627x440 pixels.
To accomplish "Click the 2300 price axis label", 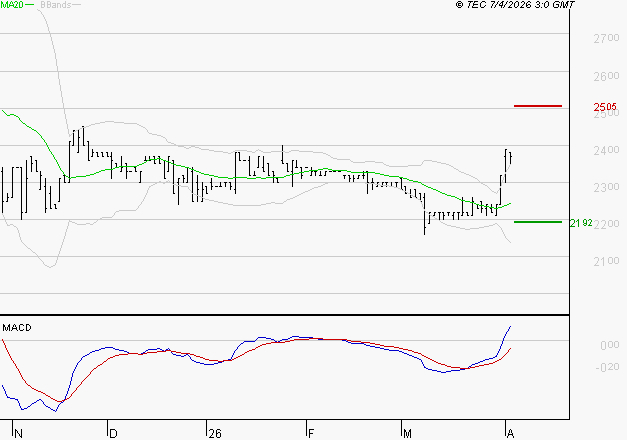I will click(606, 187).
